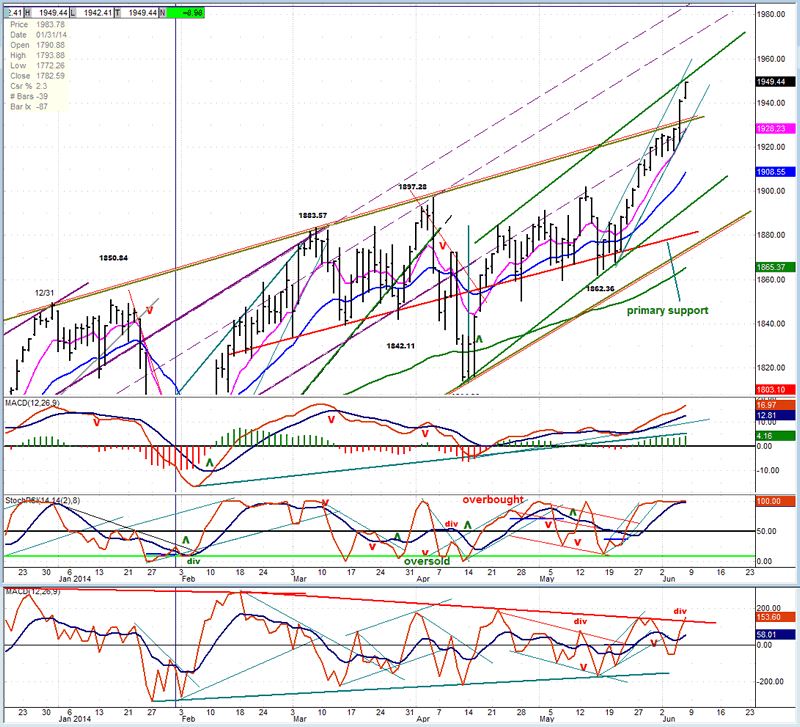Click the green -8.98 net change box
This screenshot has height=727, width=800.
tap(186, 13)
